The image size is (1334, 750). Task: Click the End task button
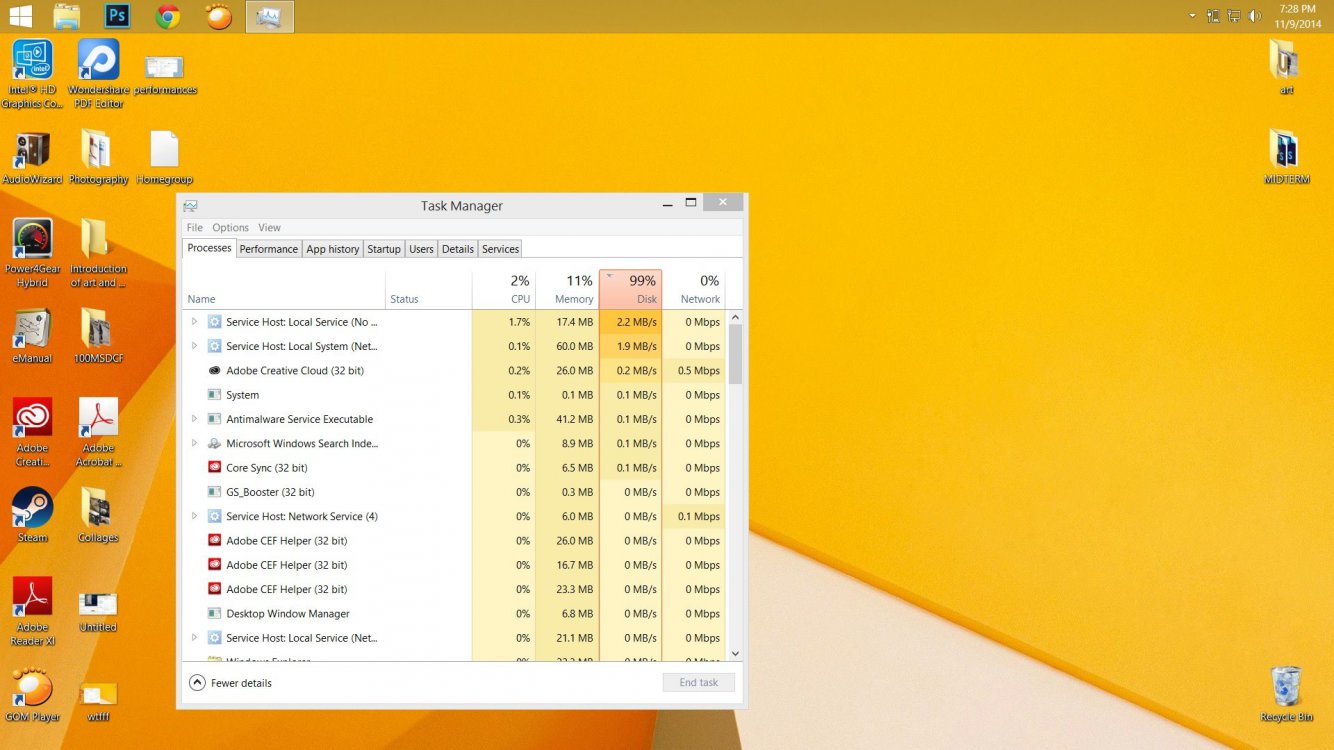pos(699,682)
